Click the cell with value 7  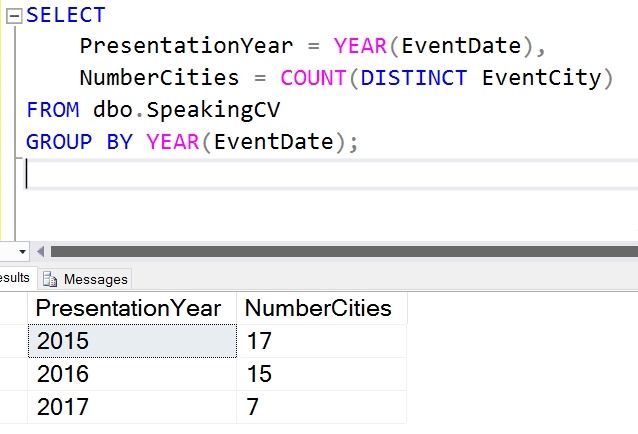tap(320, 407)
